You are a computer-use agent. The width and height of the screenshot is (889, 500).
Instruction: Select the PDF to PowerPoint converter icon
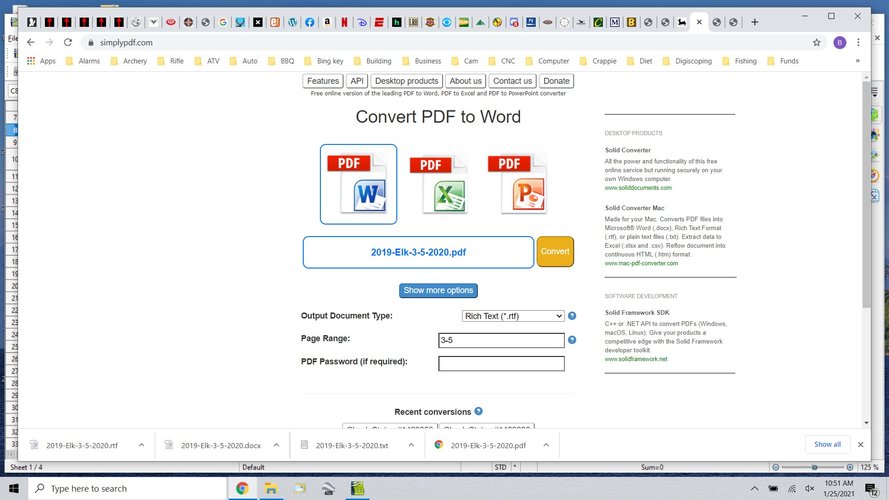[518, 184]
